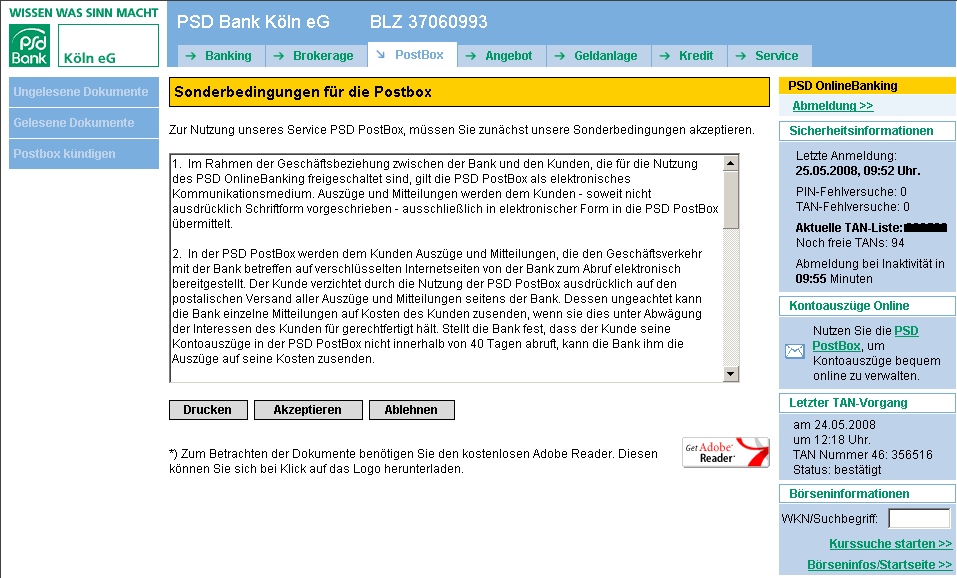957x578 pixels.
Task: Go to the Geldanlage tab
Action: click(599, 56)
